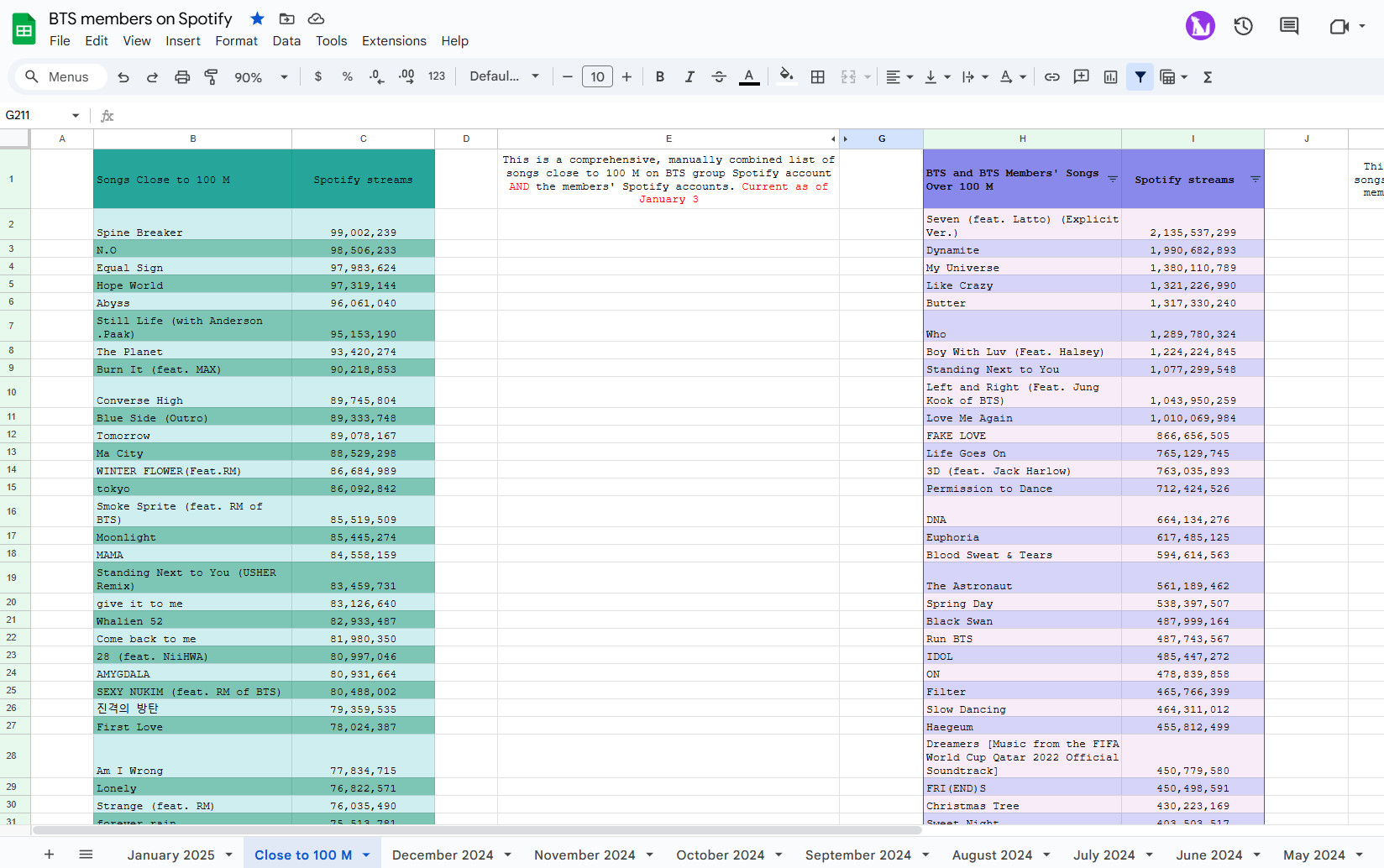Image resolution: width=1384 pixels, height=868 pixels.
Task: Click the merge cells icon
Action: tap(848, 76)
